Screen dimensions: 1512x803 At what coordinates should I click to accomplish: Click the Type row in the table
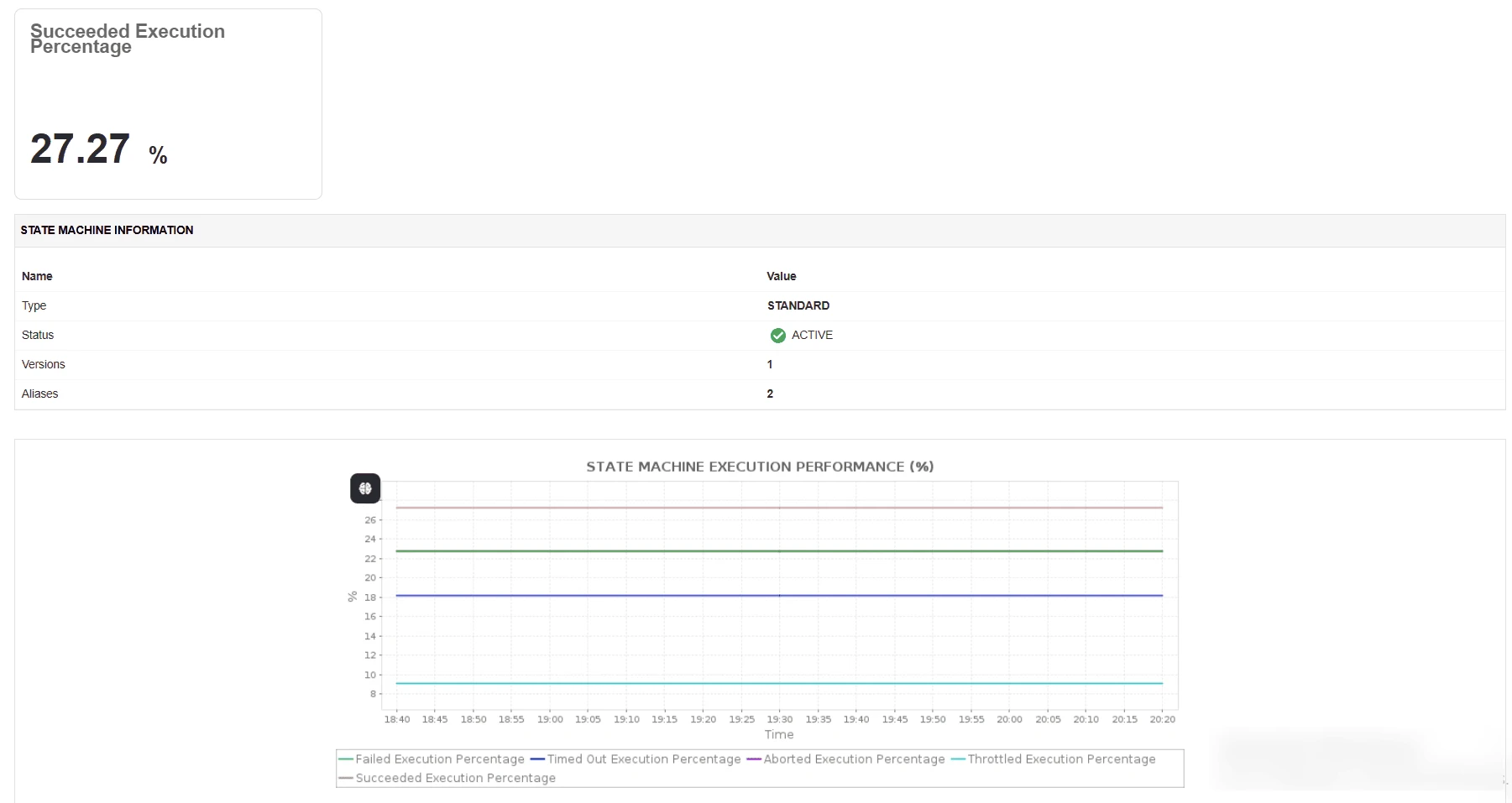34,305
